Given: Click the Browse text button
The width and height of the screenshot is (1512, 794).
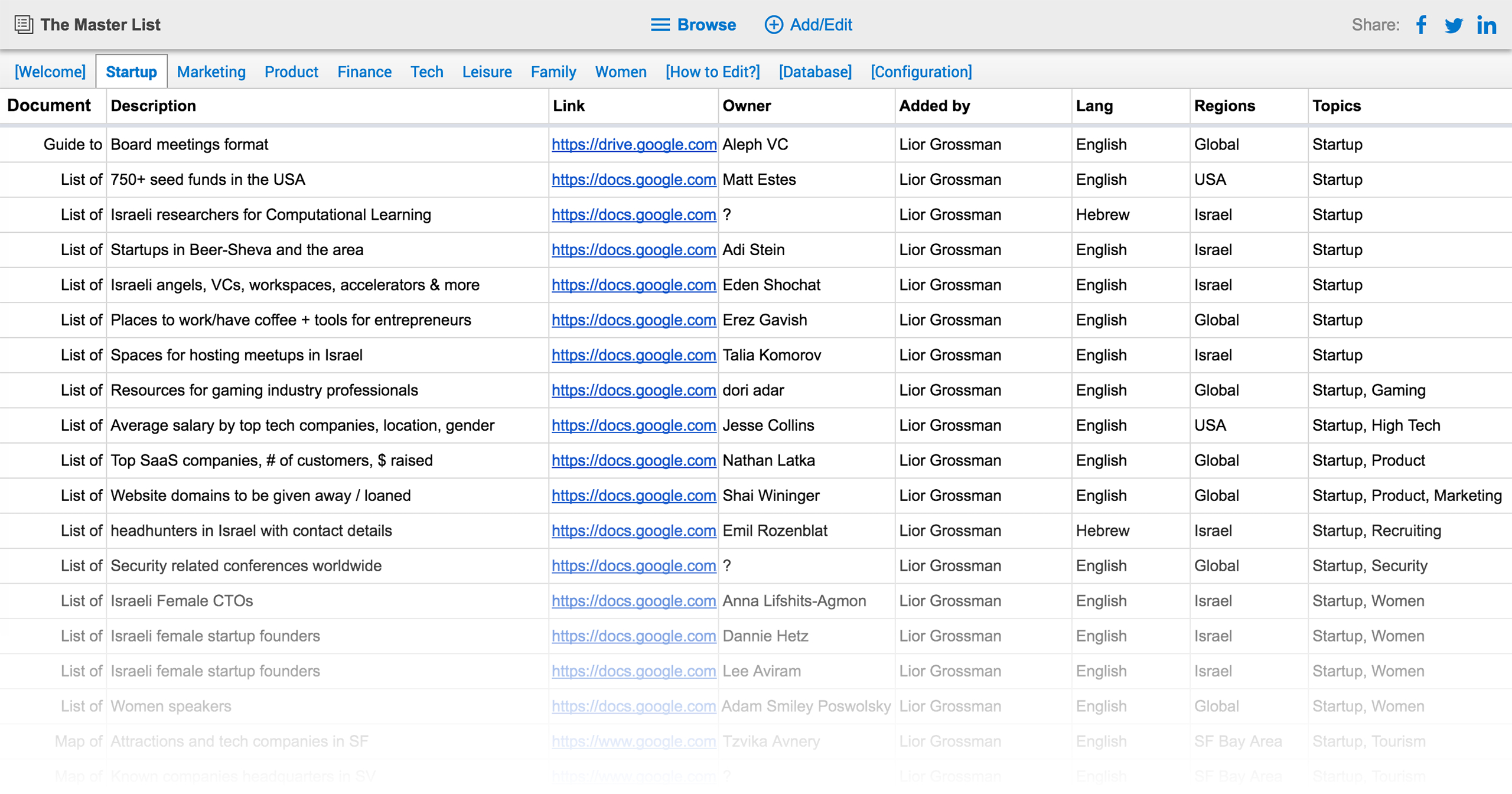Looking at the screenshot, I should point(706,25).
